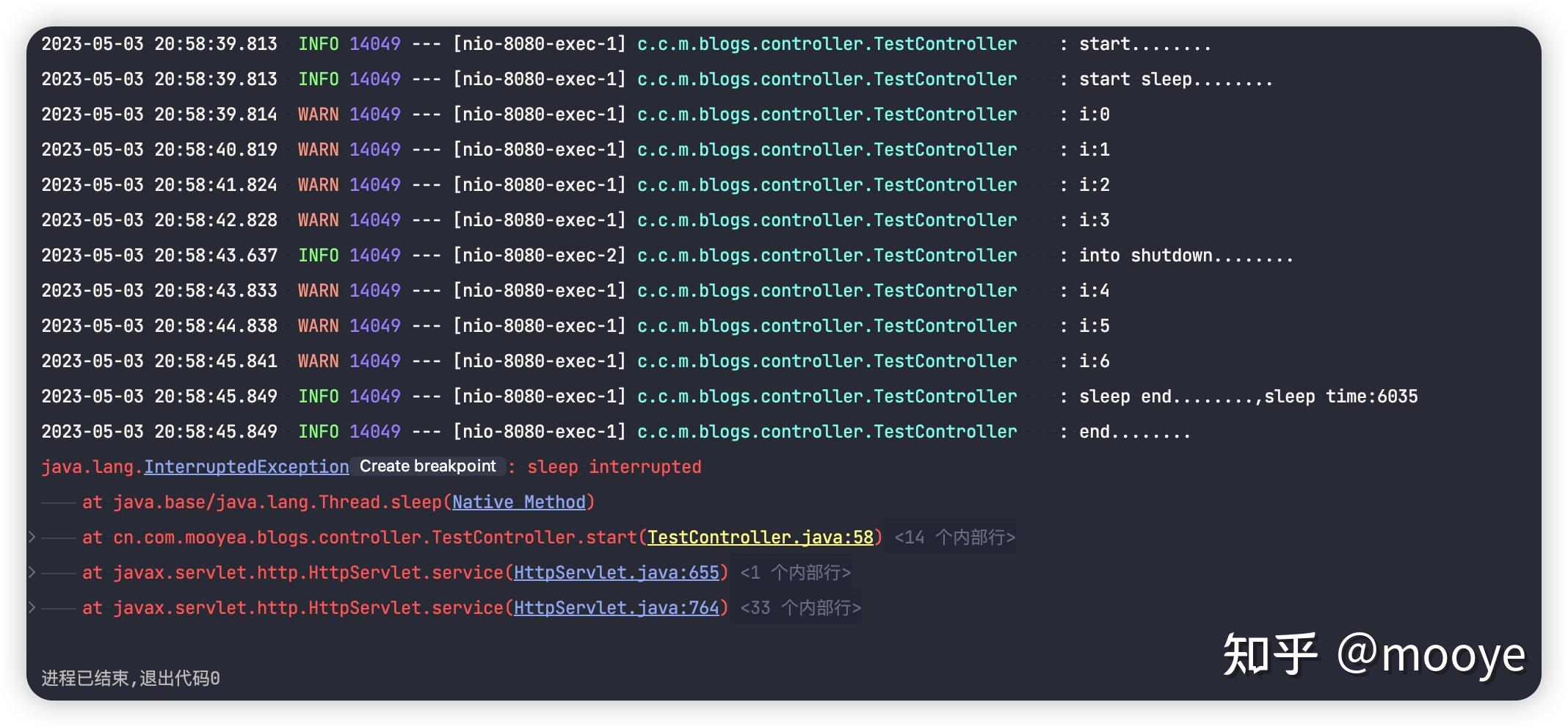This screenshot has width=1568, height=727.
Task: Click the "i:0" WARN log message
Action: [1094, 115]
